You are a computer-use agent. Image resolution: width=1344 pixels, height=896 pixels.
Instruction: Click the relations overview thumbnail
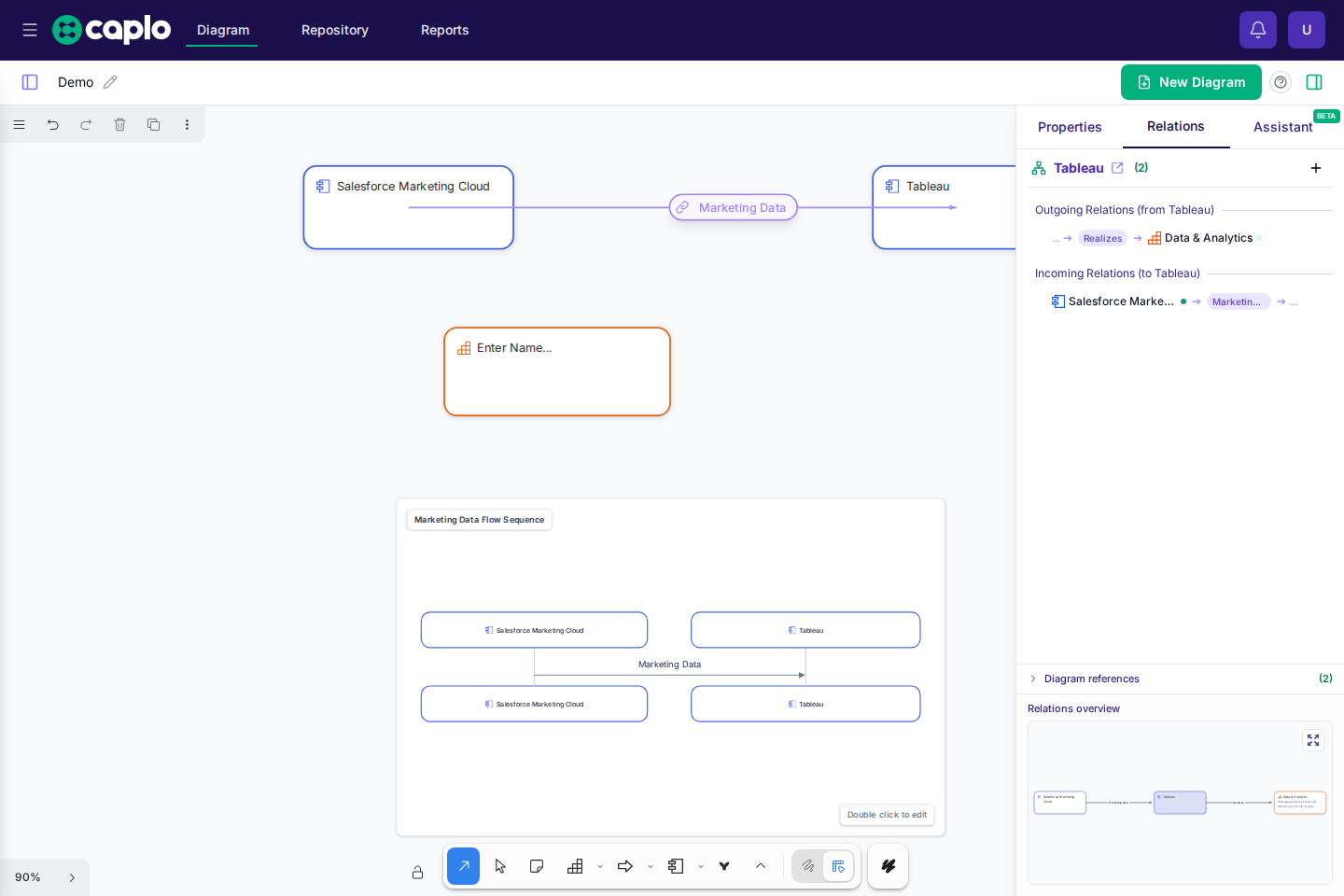pos(1180,803)
